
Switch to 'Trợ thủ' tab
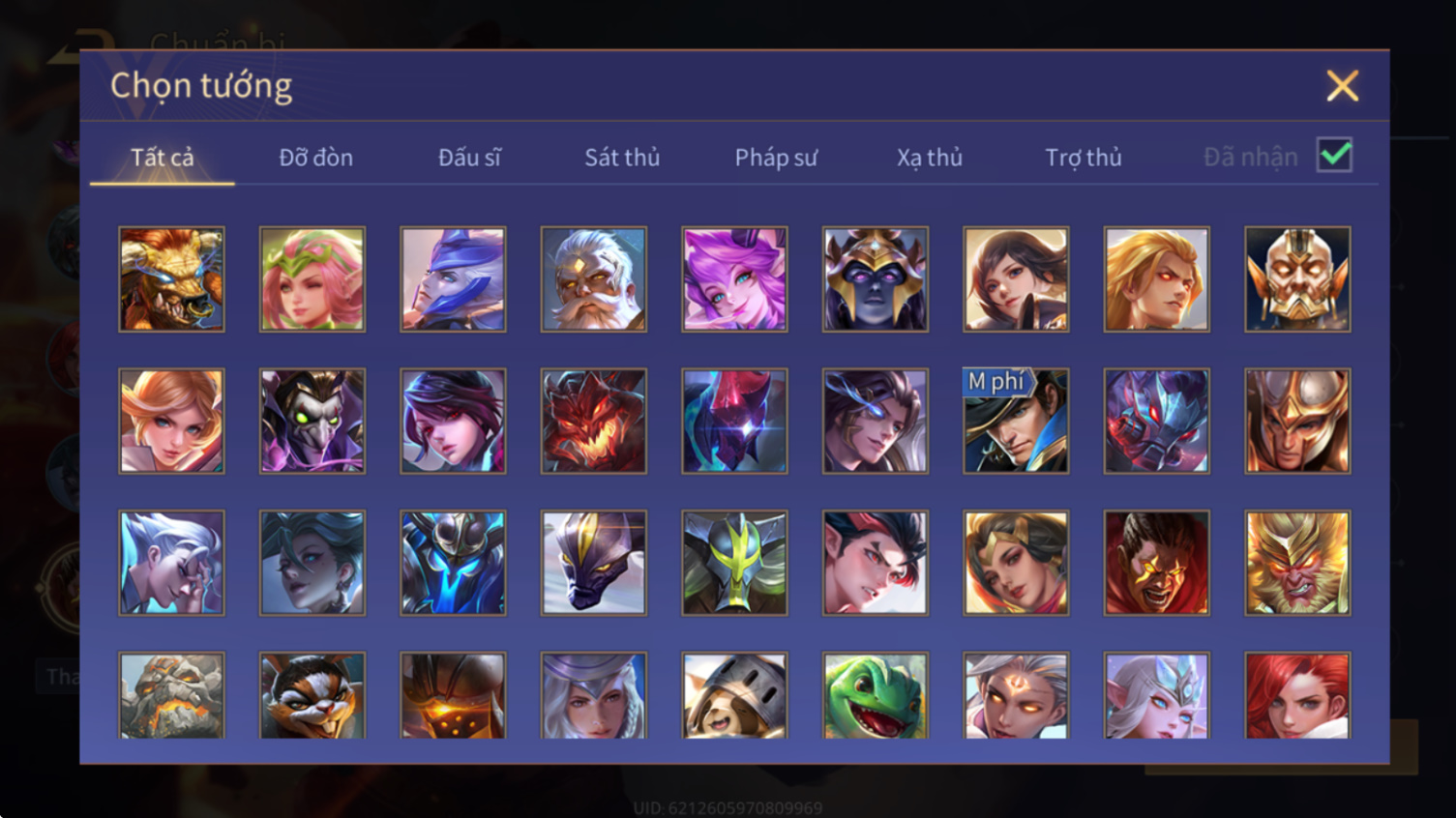pyautogui.click(x=1084, y=158)
